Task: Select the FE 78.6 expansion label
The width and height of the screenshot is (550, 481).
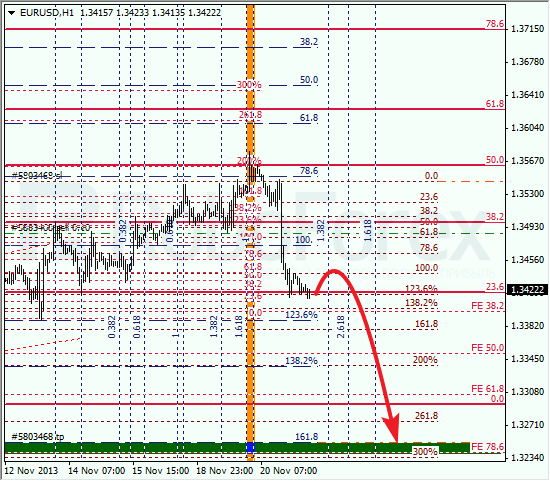Action: [x=488, y=447]
